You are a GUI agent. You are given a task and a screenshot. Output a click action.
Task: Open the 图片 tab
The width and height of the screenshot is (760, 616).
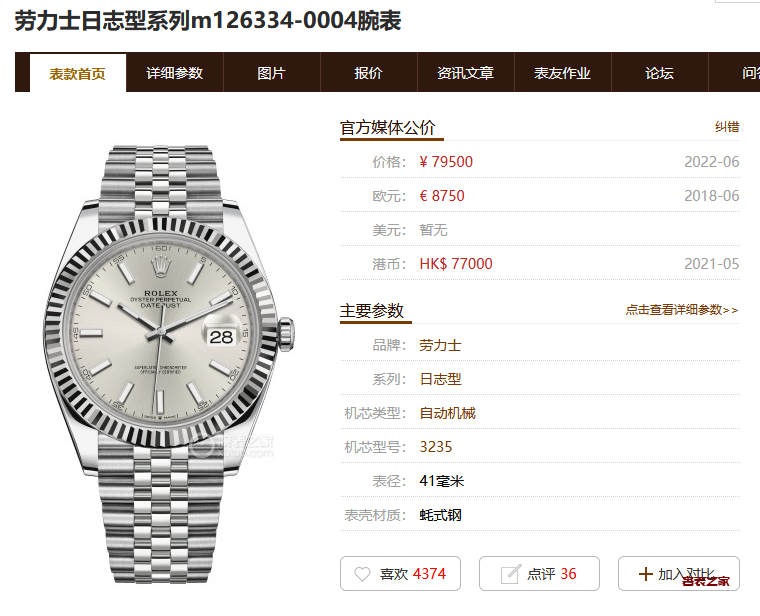coord(271,73)
